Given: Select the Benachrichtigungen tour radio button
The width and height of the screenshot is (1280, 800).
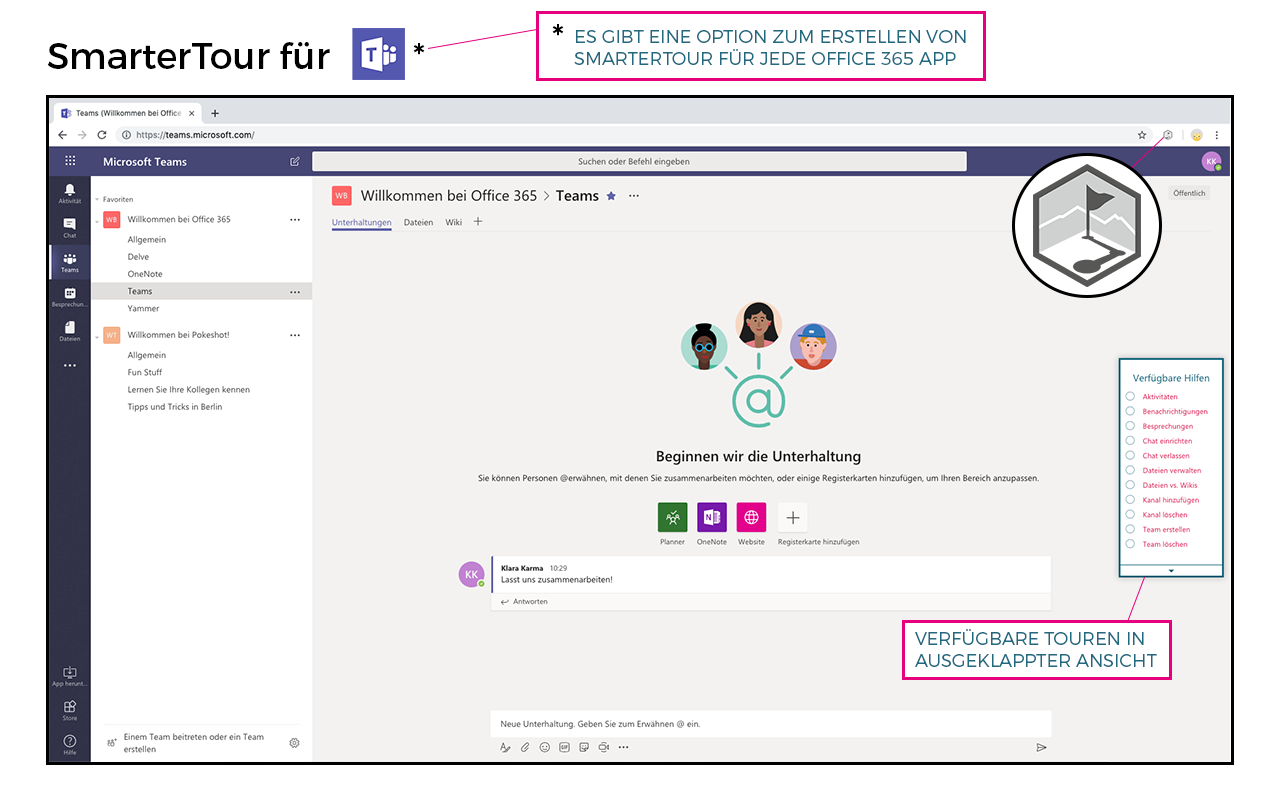Looking at the screenshot, I should (1130, 411).
